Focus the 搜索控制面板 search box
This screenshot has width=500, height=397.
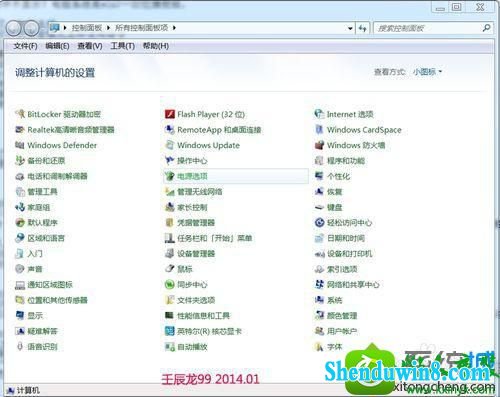[433, 28]
